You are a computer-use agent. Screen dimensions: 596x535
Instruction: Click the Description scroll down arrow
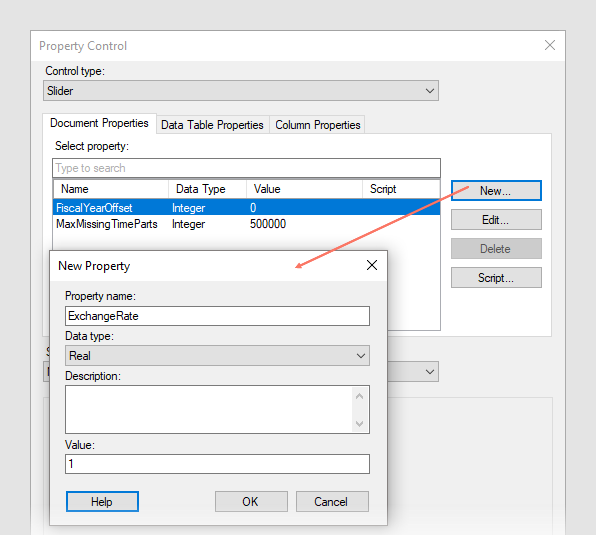point(360,423)
